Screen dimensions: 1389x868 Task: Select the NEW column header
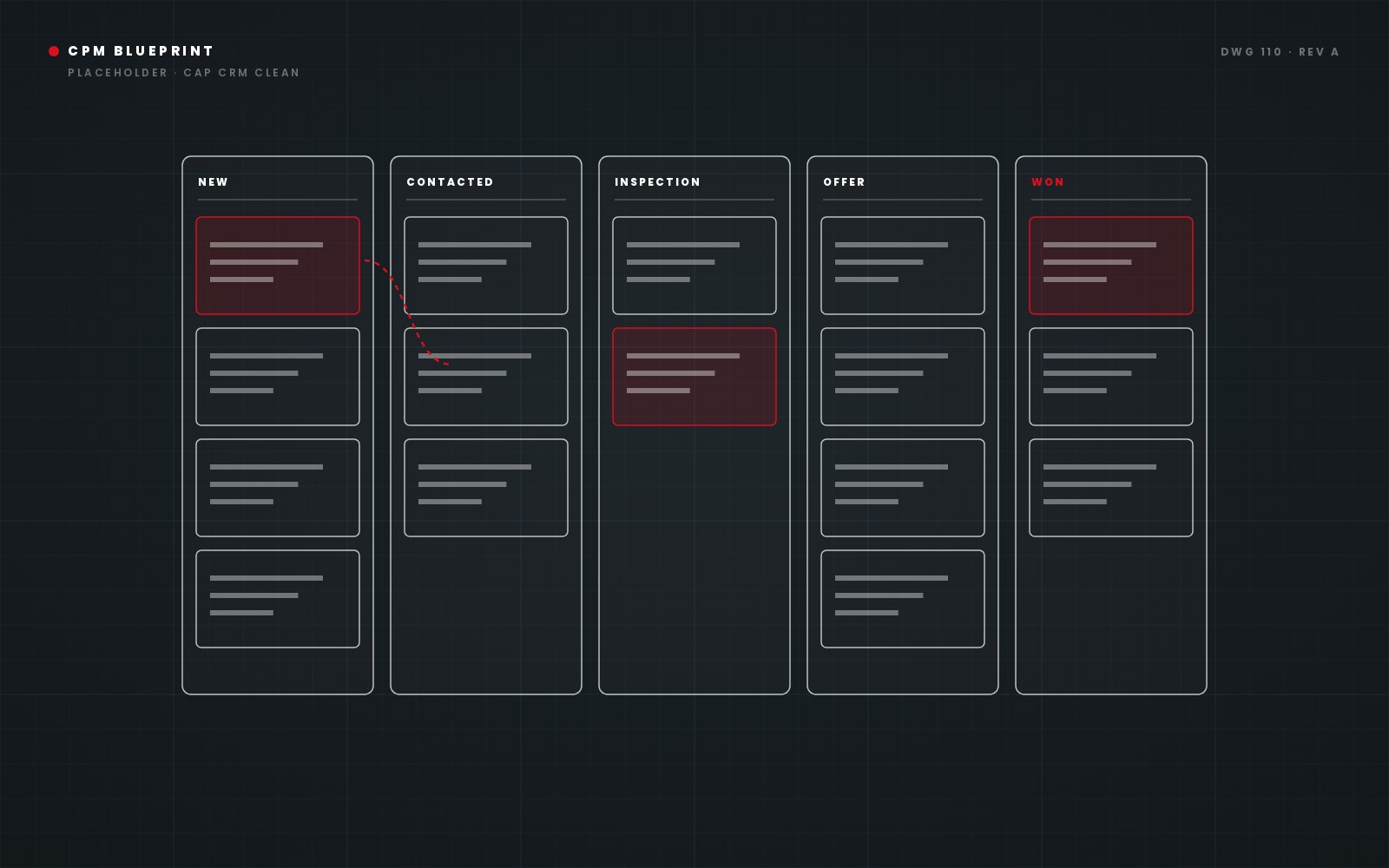(x=213, y=182)
